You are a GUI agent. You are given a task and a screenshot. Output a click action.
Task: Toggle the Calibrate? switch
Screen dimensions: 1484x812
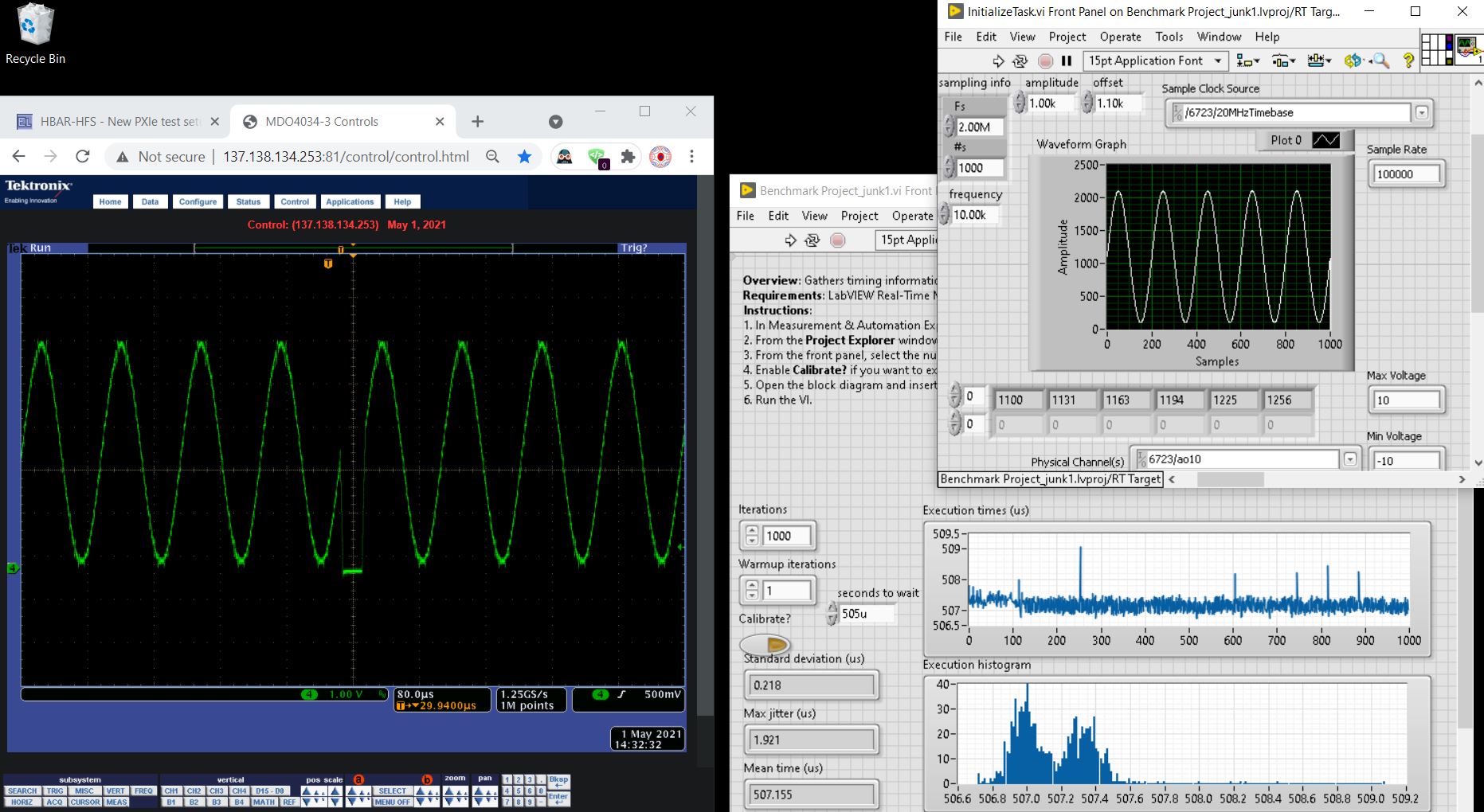pyautogui.click(x=765, y=644)
